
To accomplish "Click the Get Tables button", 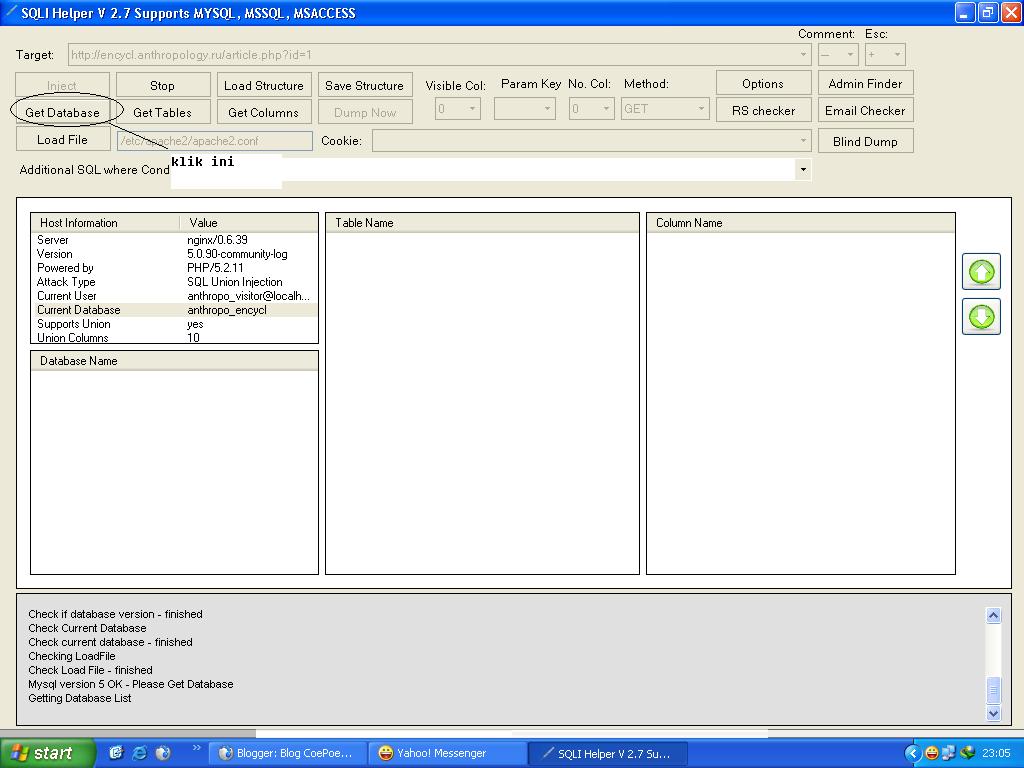I will [163, 112].
